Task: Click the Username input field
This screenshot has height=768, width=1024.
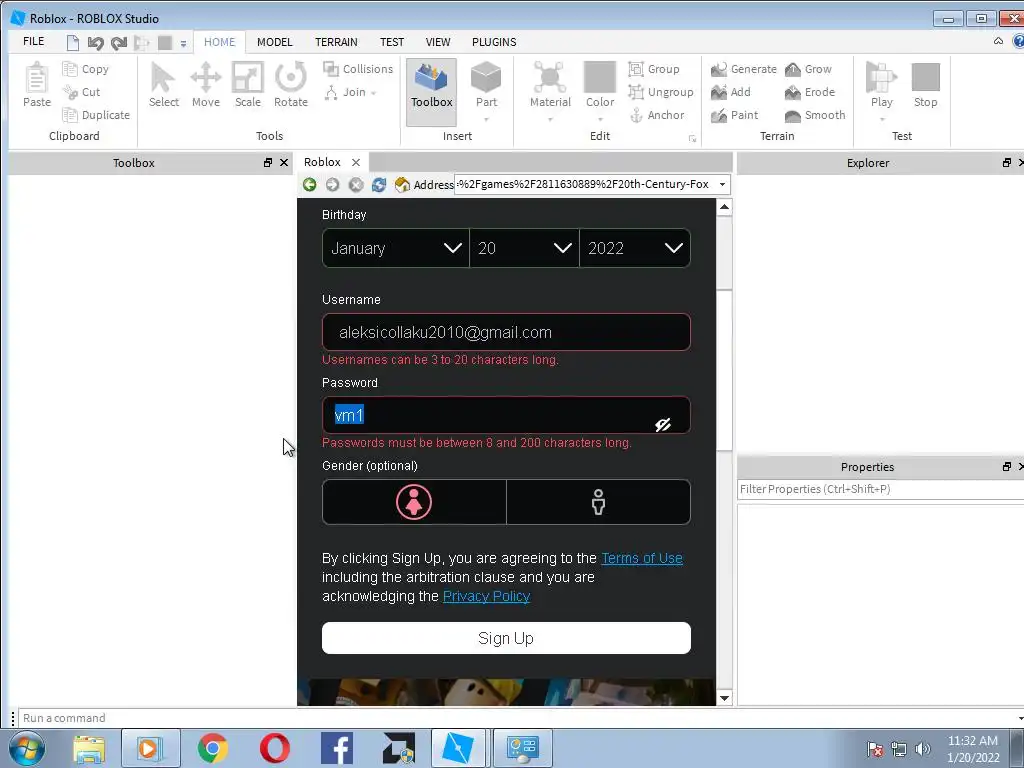Action: (506, 332)
